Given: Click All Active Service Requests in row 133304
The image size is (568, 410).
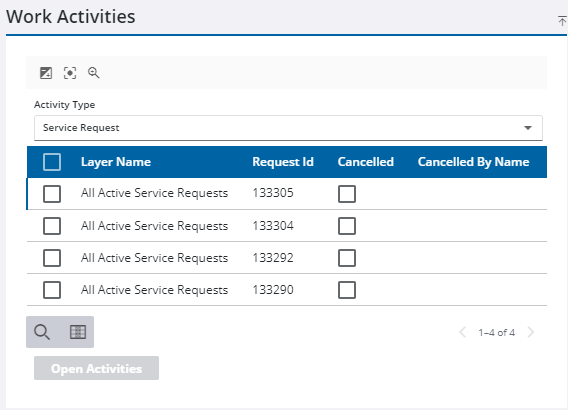Looking at the screenshot, I should pos(154,226).
